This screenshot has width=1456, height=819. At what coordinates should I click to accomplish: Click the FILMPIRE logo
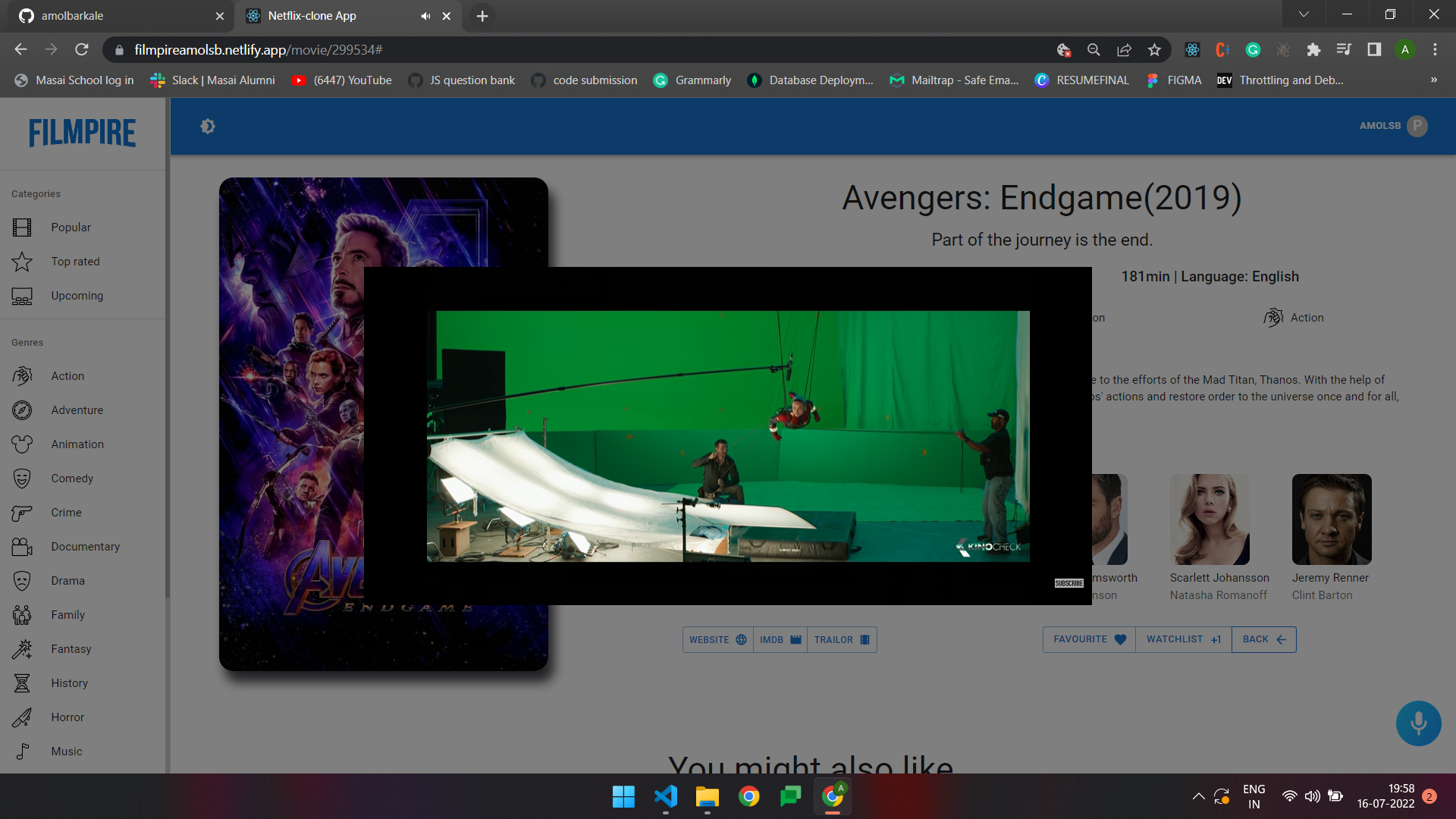pos(83,133)
